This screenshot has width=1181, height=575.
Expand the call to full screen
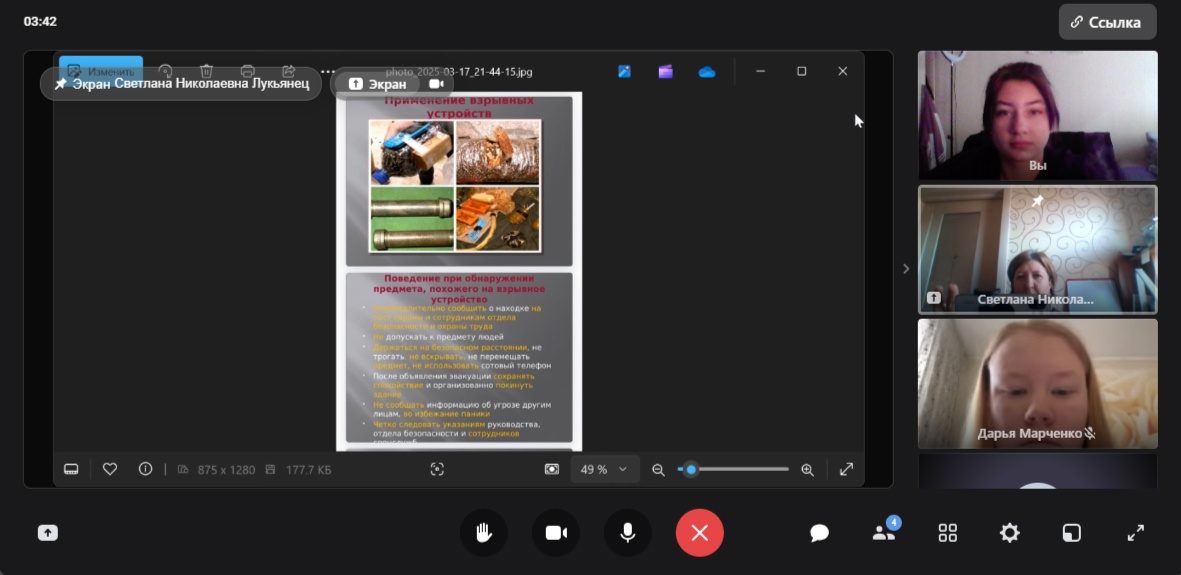click(1135, 533)
